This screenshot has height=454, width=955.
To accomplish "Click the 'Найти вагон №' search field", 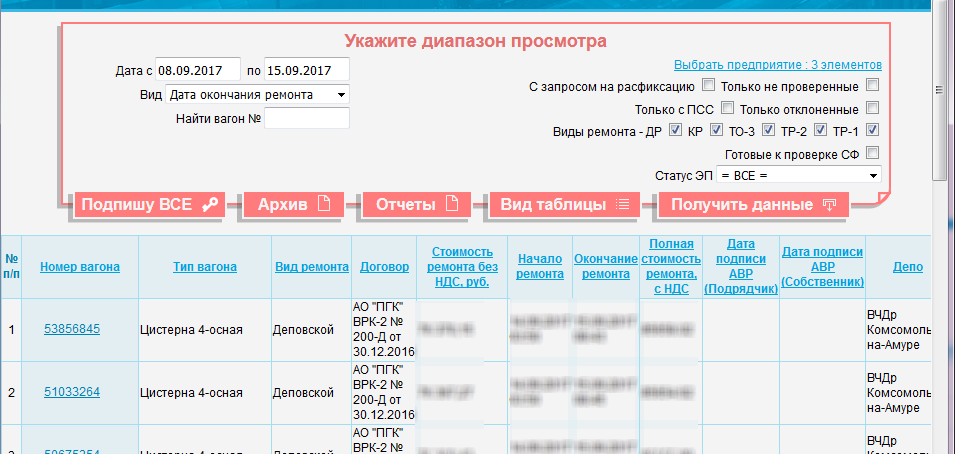I will [x=307, y=118].
